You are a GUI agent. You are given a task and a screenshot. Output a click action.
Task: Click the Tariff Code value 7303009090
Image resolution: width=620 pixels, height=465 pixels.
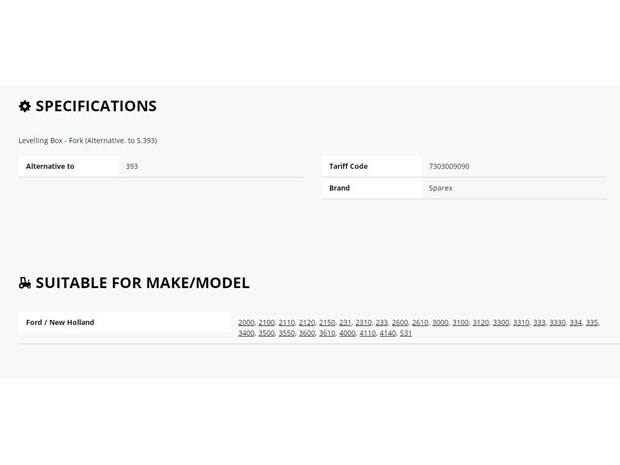point(449,166)
